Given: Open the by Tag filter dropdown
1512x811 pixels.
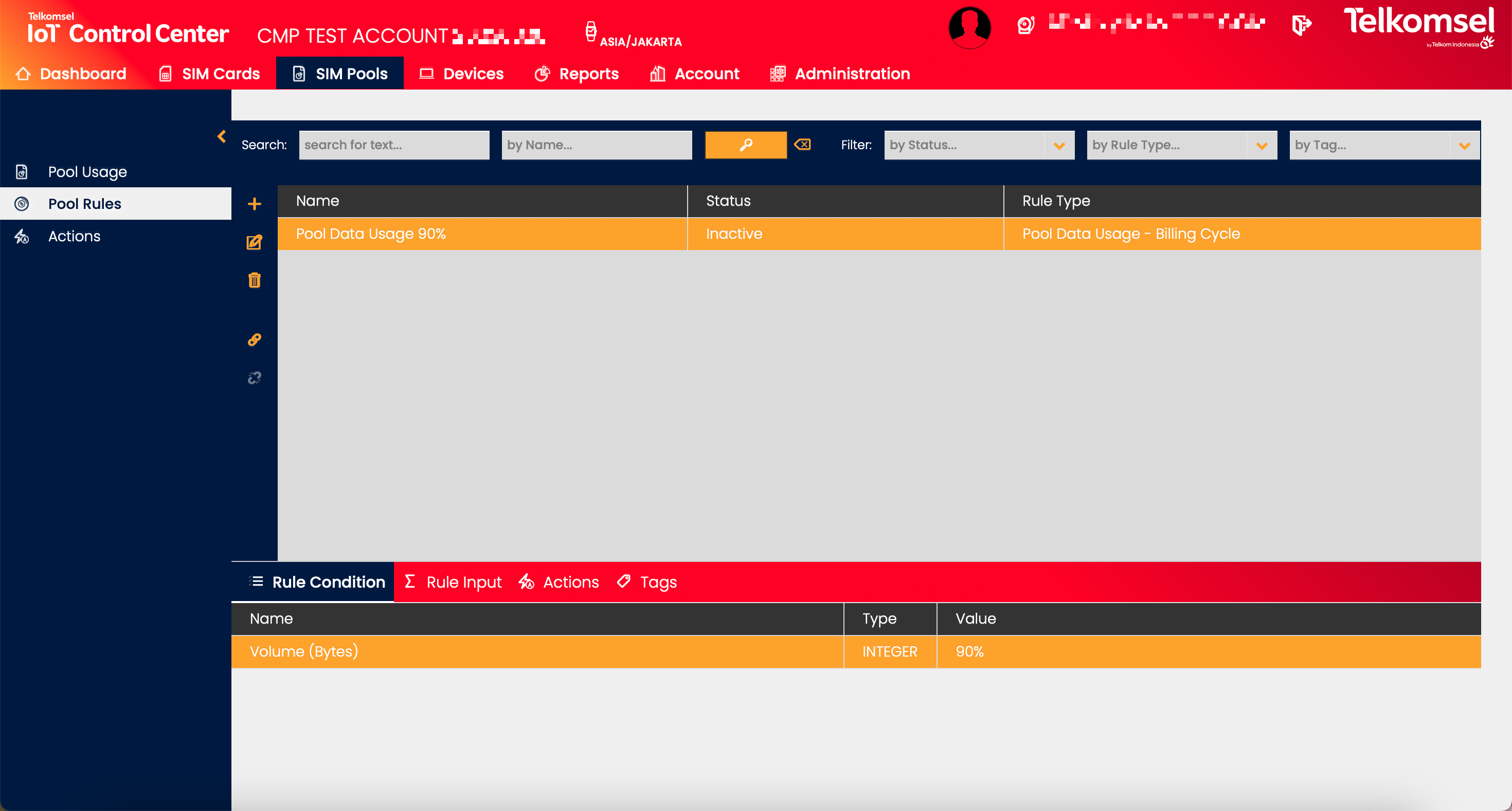Looking at the screenshot, I should pyautogui.click(x=1464, y=145).
